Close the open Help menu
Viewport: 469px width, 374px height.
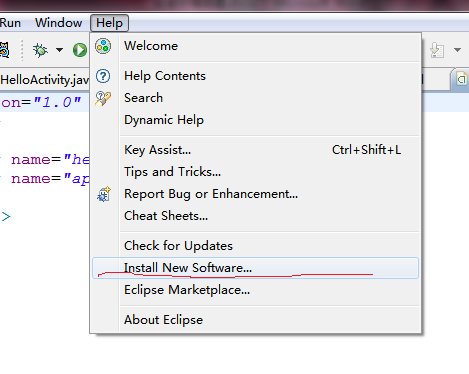109,23
